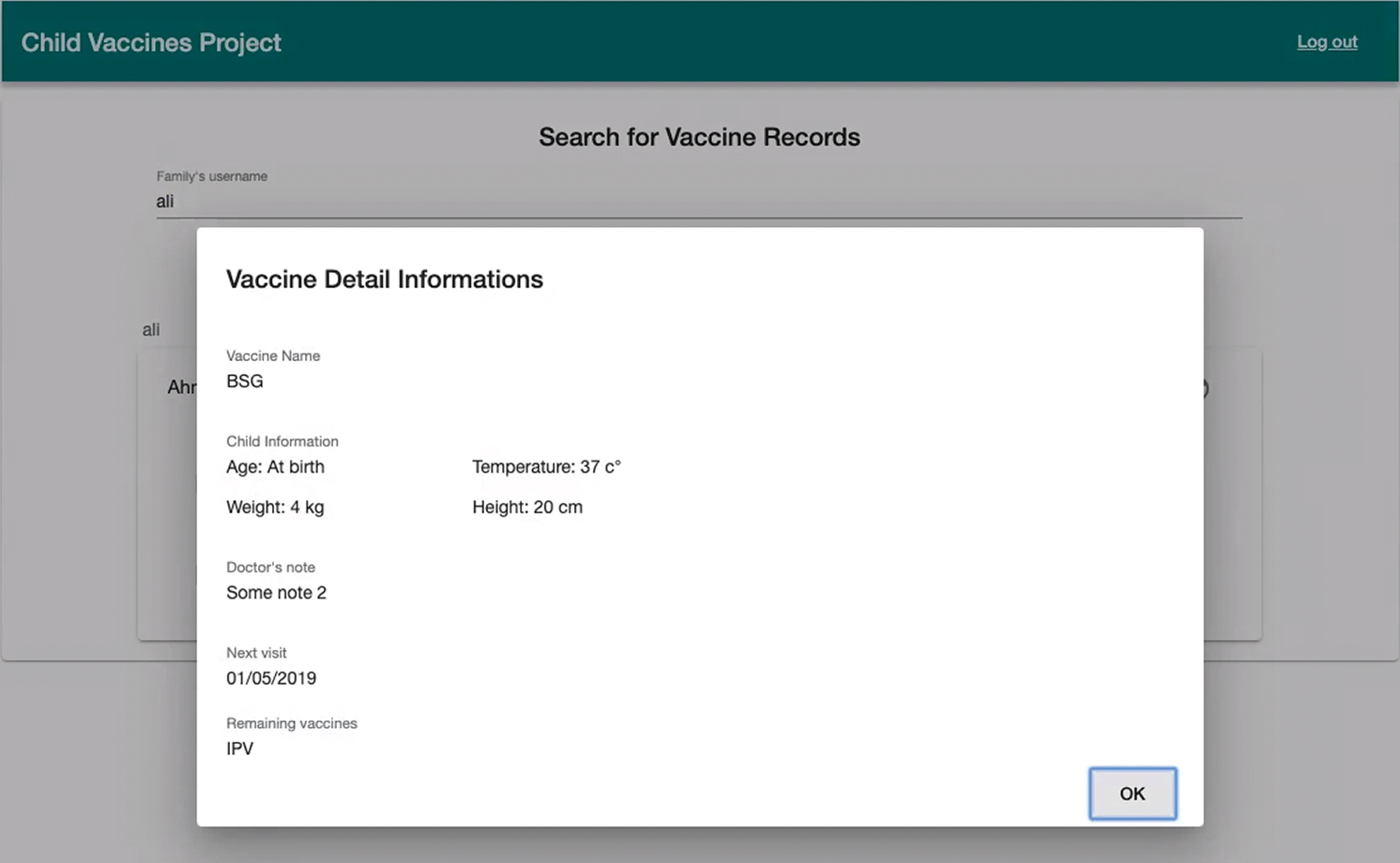This screenshot has width=1400, height=863.
Task: Click the Height: 20 cm text
Action: (x=527, y=507)
